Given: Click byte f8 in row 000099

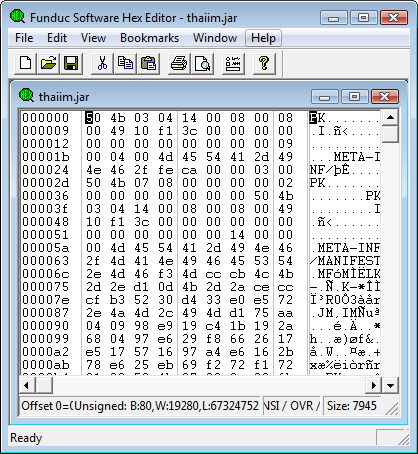Looking at the screenshot, I should 213,339.
